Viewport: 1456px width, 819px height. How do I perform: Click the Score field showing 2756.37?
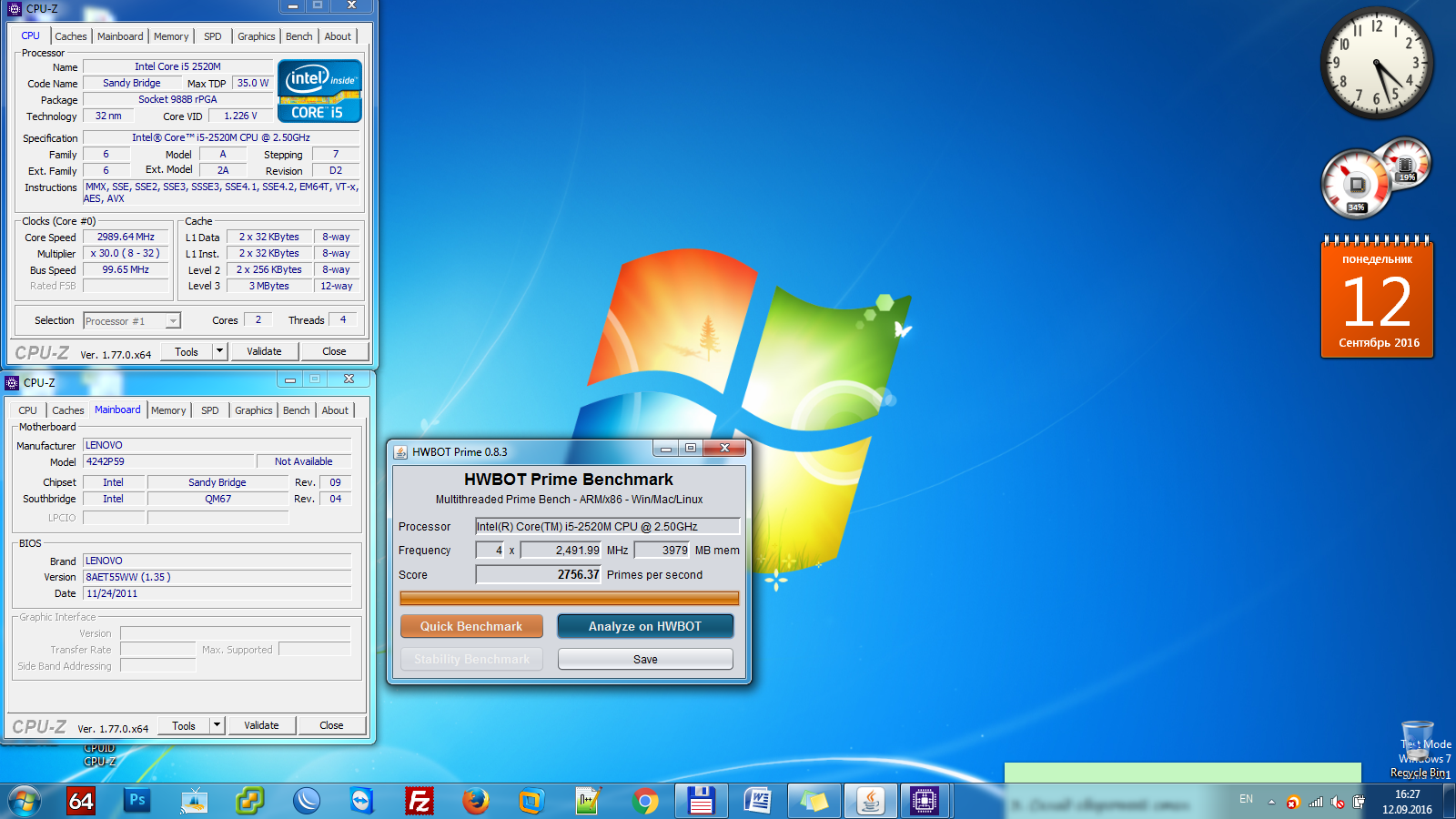(539, 574)
